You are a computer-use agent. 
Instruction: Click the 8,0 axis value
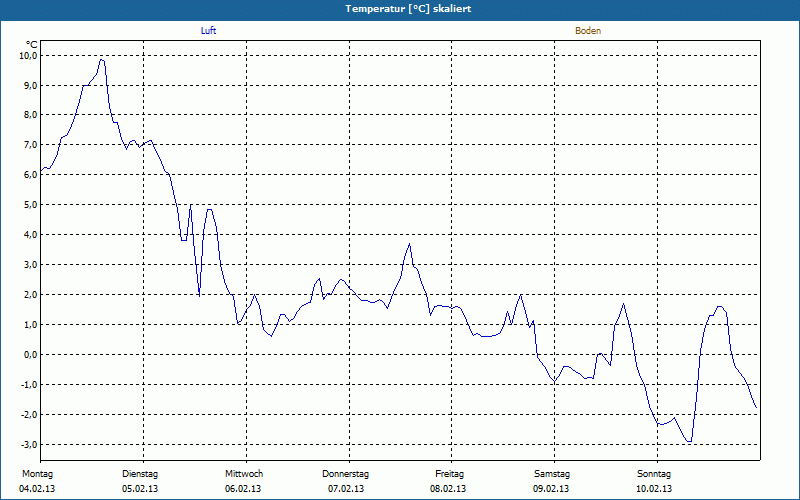31,115
